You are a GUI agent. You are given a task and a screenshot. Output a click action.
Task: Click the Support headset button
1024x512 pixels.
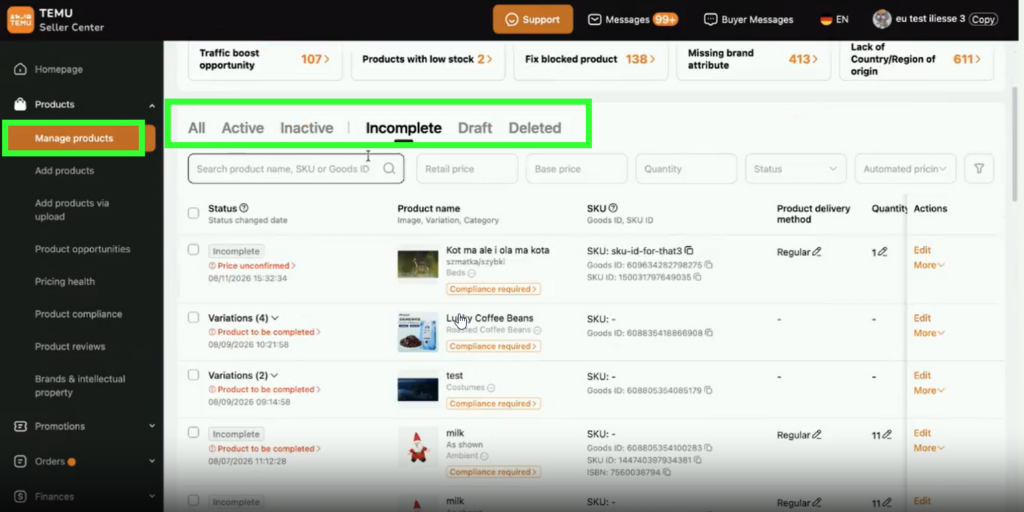(x=533, y=20)
